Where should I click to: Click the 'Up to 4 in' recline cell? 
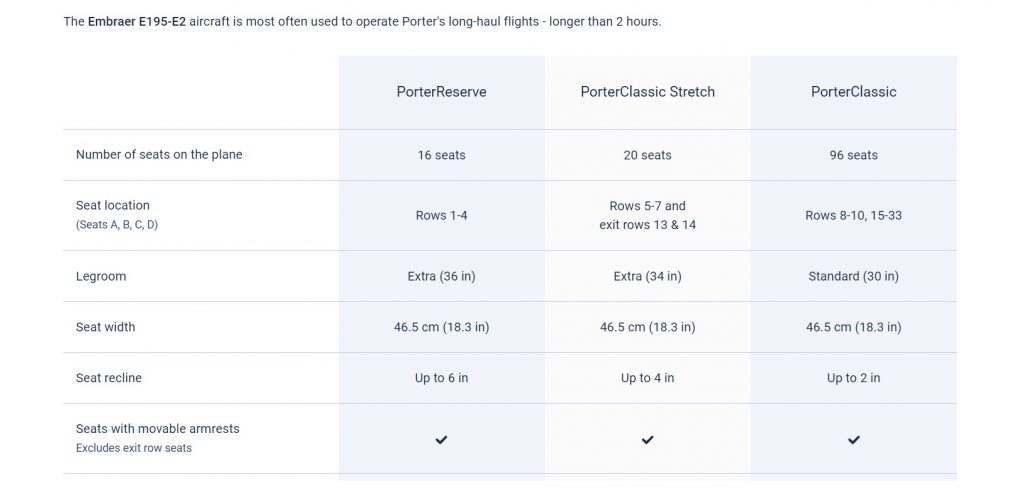click(647, 378)
